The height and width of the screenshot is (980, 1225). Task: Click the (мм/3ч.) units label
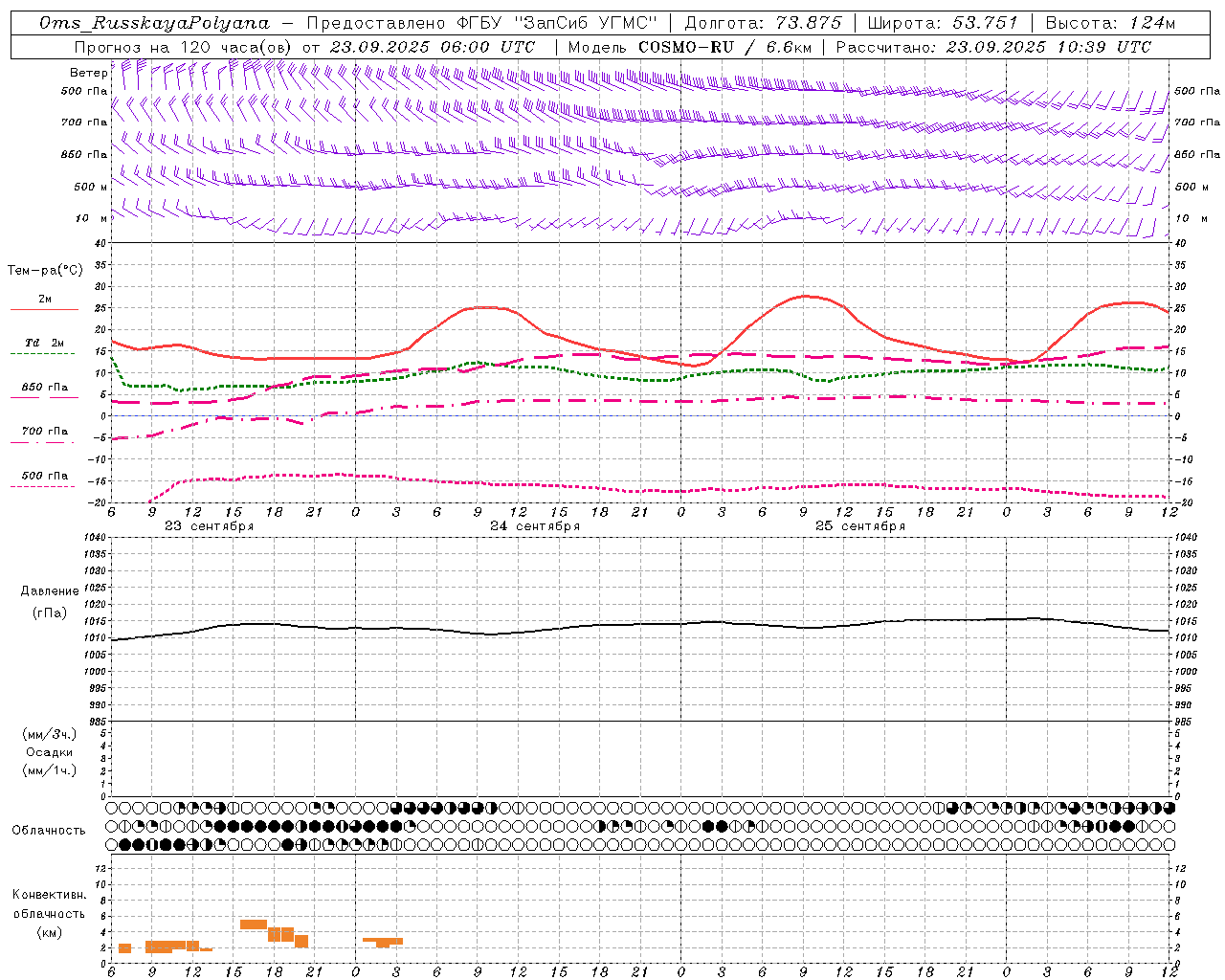[49, 734]
